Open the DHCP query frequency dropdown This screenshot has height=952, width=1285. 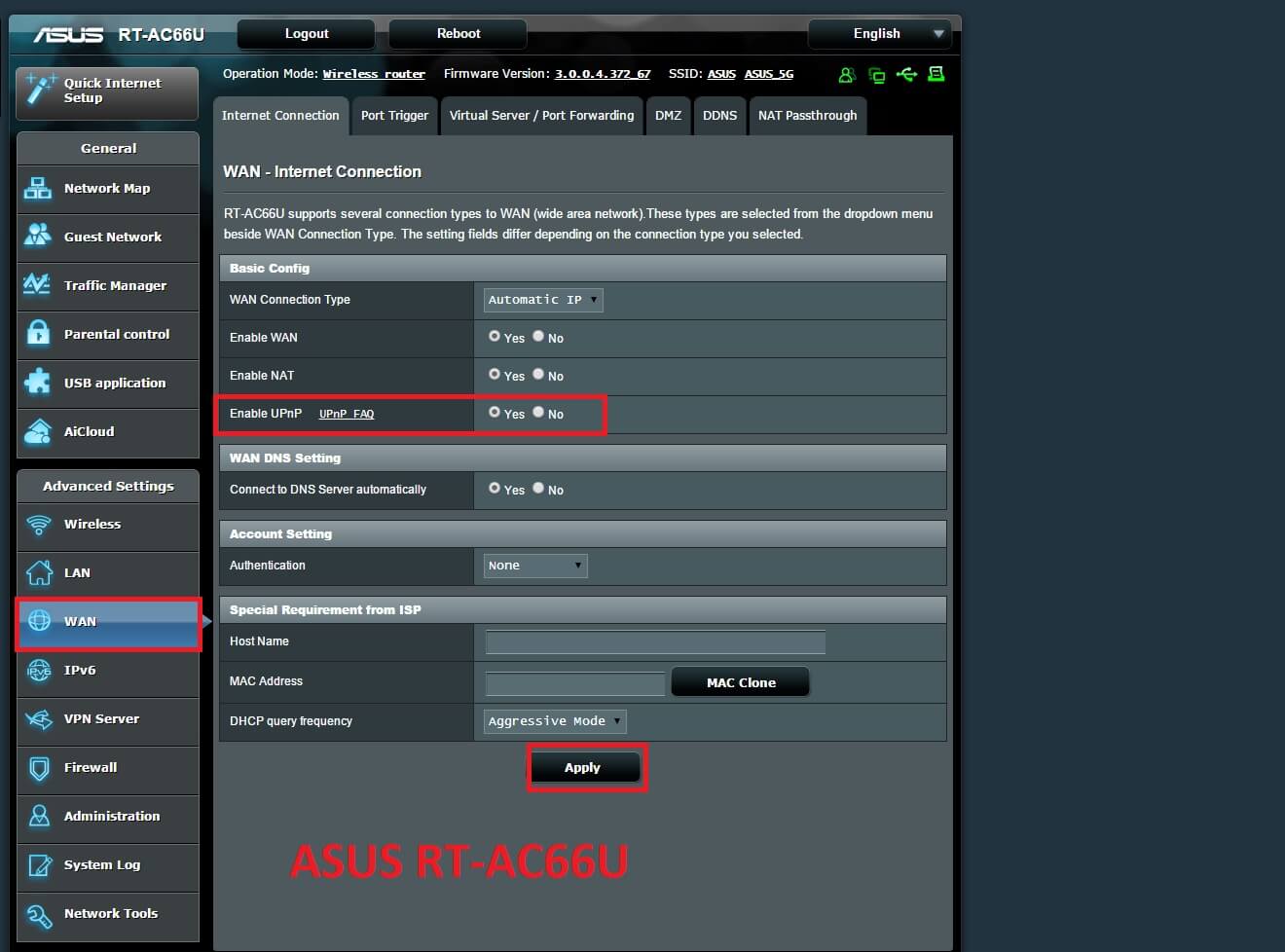(x=555, y=721)
